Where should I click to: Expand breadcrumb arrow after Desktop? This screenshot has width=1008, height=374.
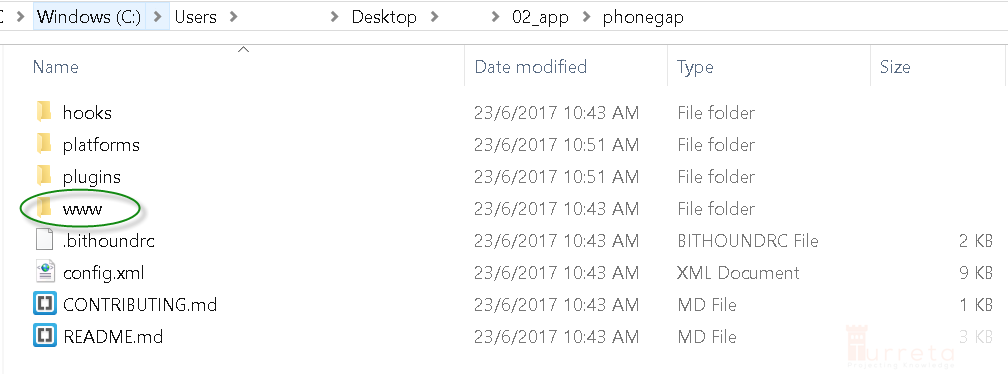point(435,17)
